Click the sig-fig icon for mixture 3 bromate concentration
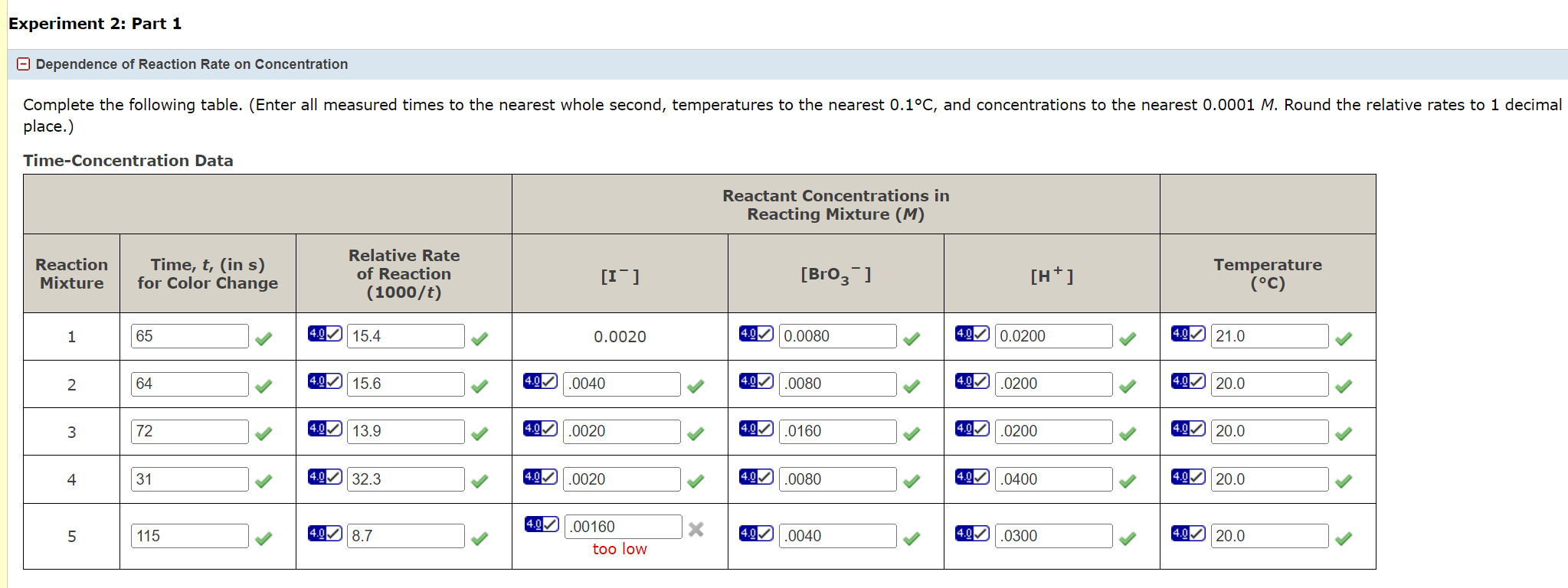1568x588 pixels. tap(756, 429)
